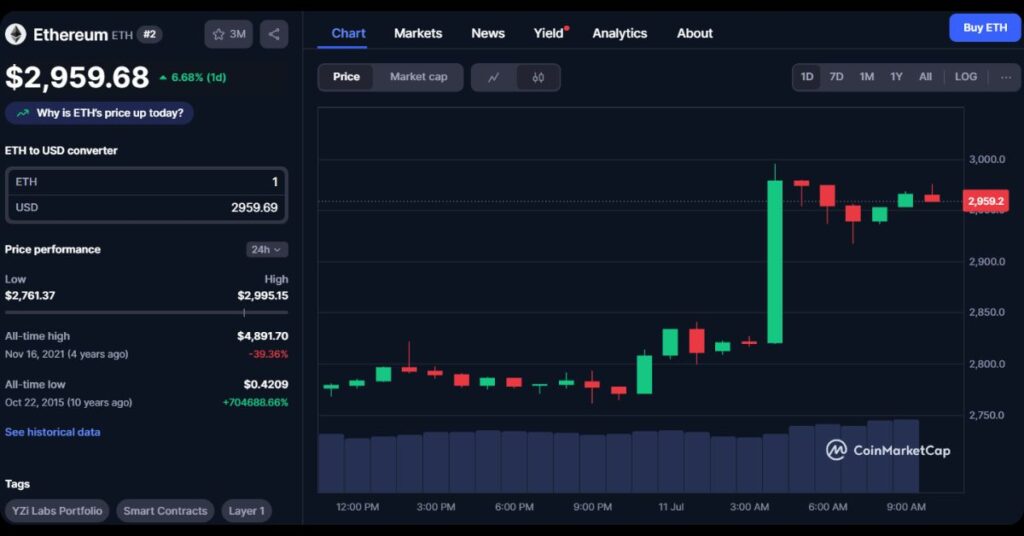Click the Price performance heading

point(53,249)
